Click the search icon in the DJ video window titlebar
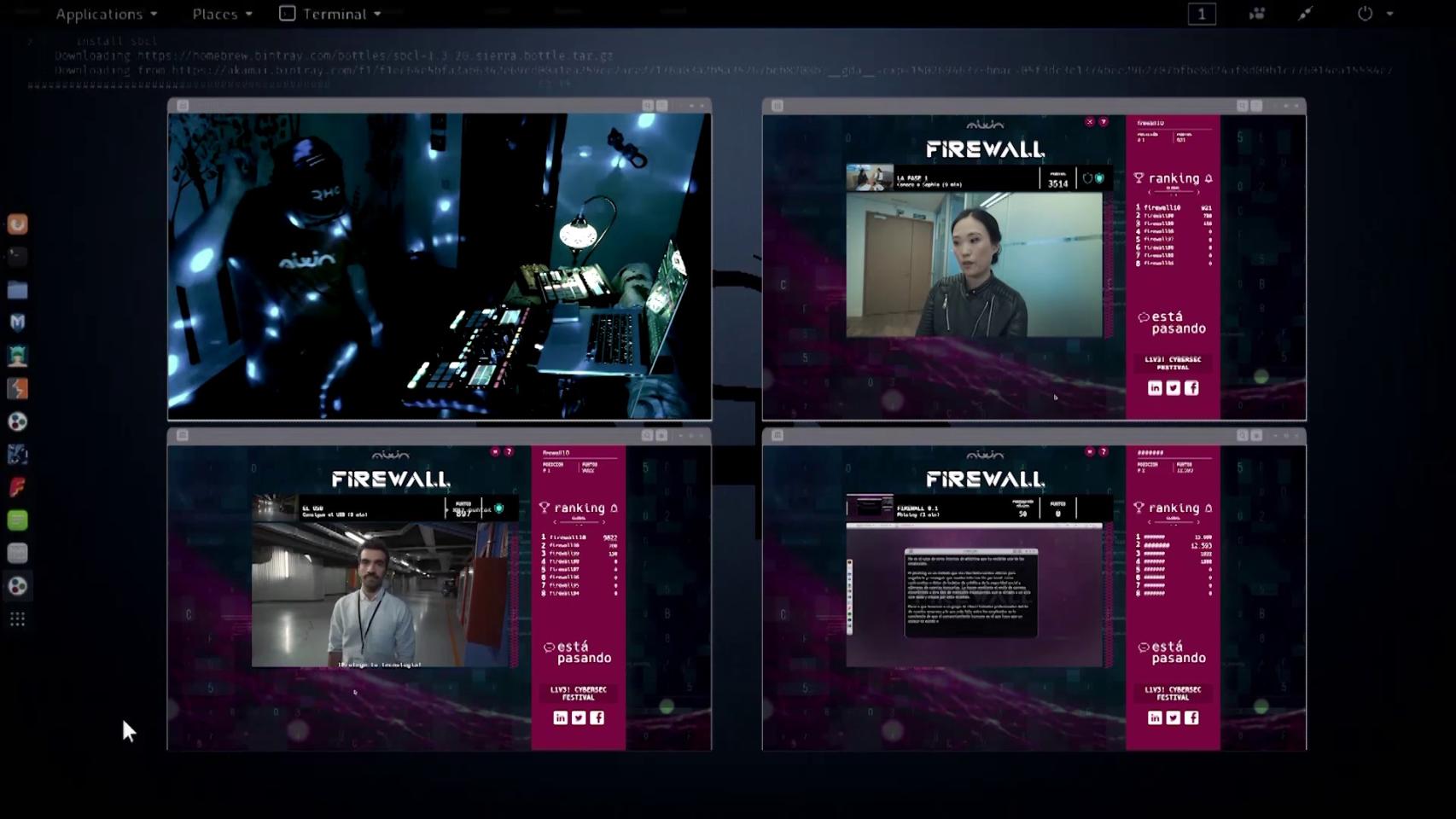The width and height of the screenshot is (1456, 819). 648,106
